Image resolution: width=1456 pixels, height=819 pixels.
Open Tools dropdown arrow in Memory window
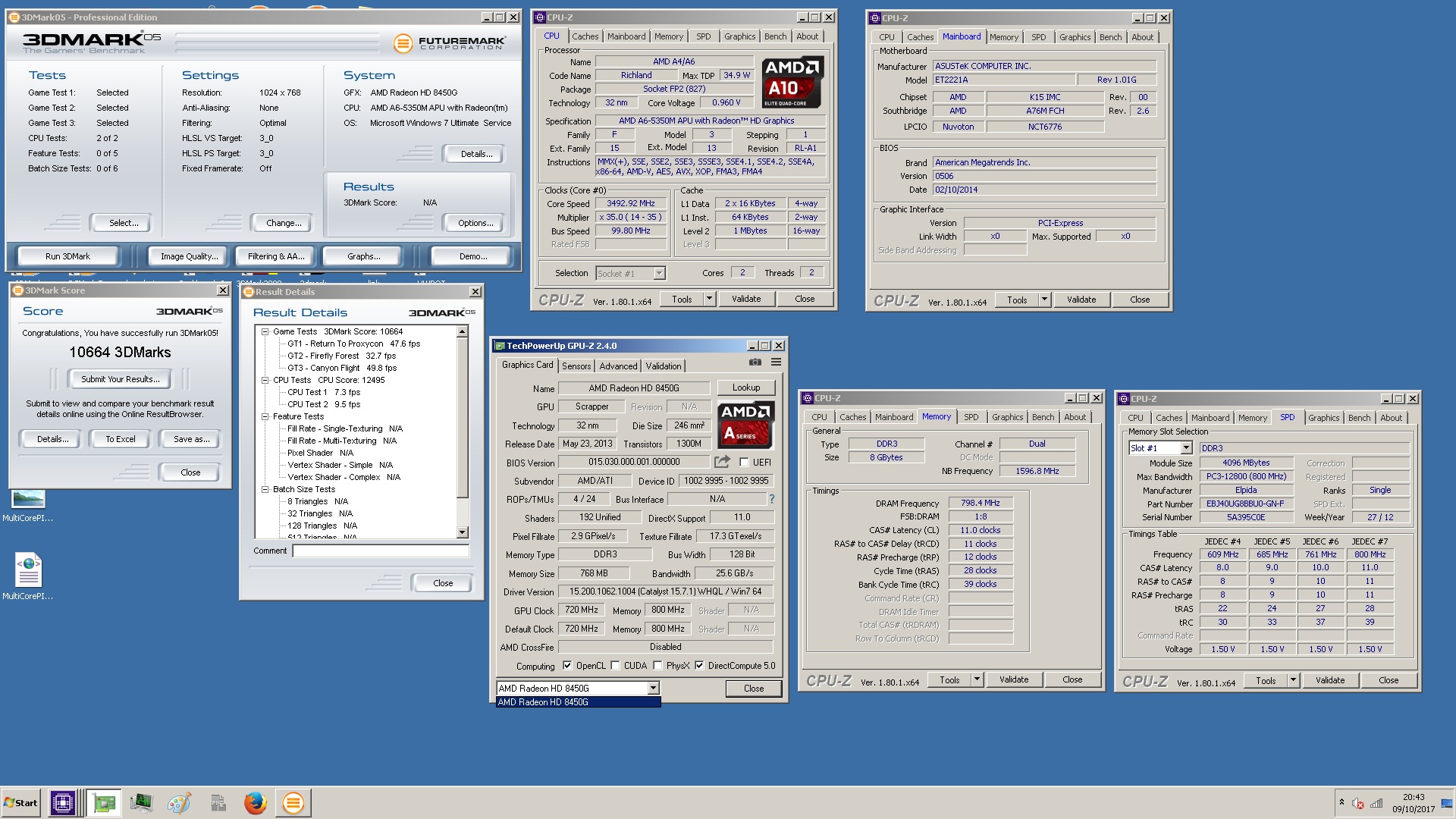click(x=977, y=679)
